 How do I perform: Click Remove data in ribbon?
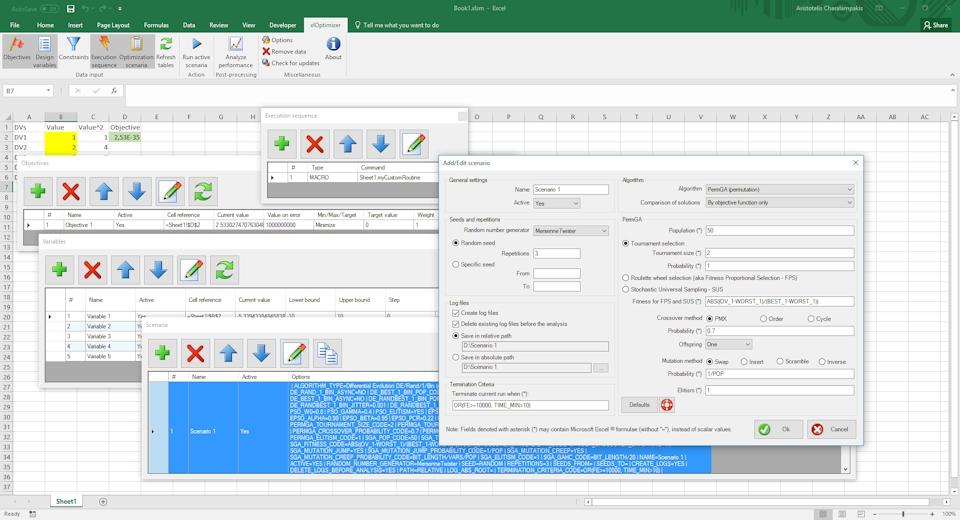coord(284,51)
